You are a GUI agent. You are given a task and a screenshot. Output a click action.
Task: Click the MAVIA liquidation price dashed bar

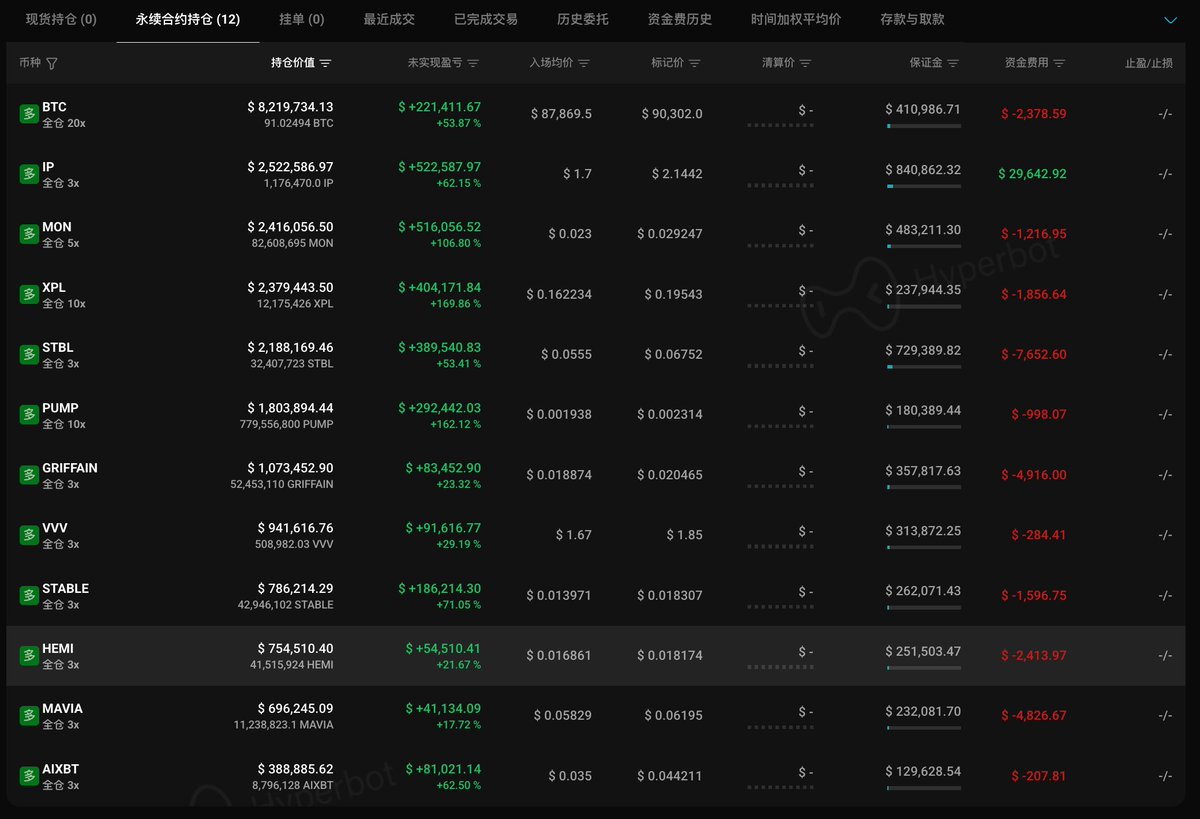pyautogui.click(x=780, y=728)
